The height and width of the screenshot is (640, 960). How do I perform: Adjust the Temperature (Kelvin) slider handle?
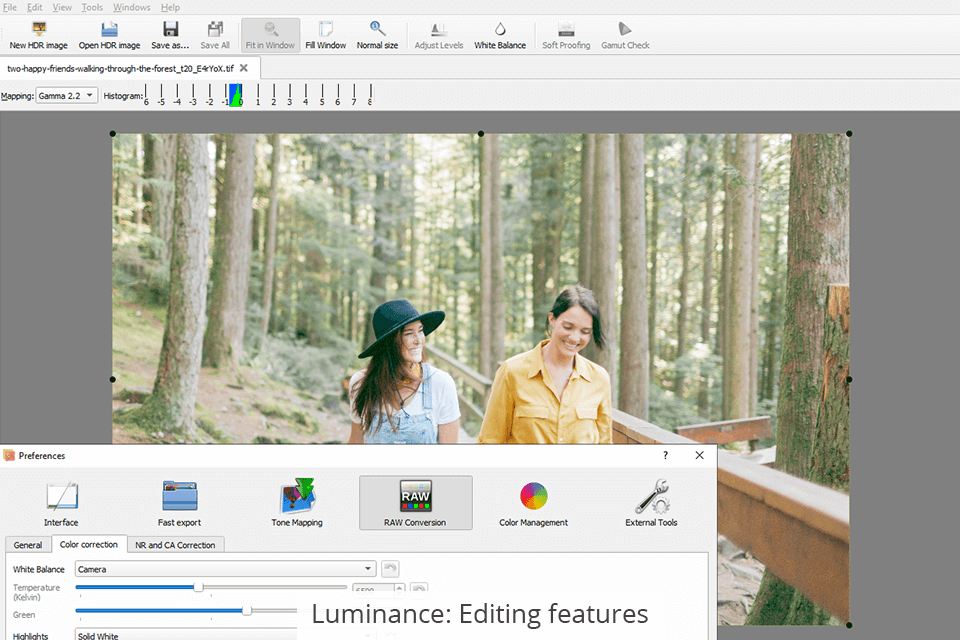coord(198,587)
